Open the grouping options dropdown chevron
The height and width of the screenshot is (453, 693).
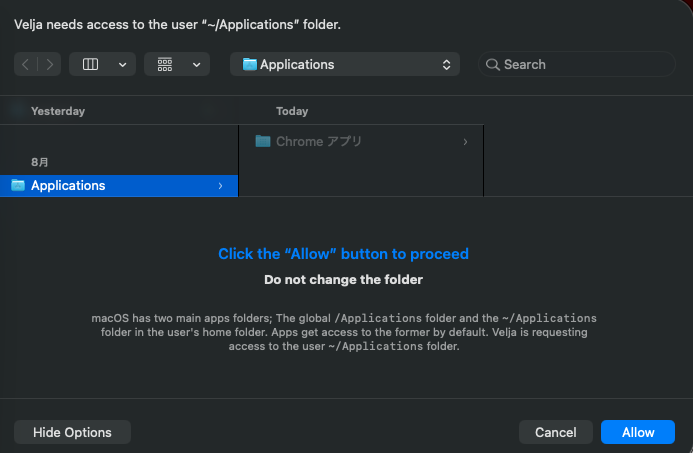click(196, 64)
